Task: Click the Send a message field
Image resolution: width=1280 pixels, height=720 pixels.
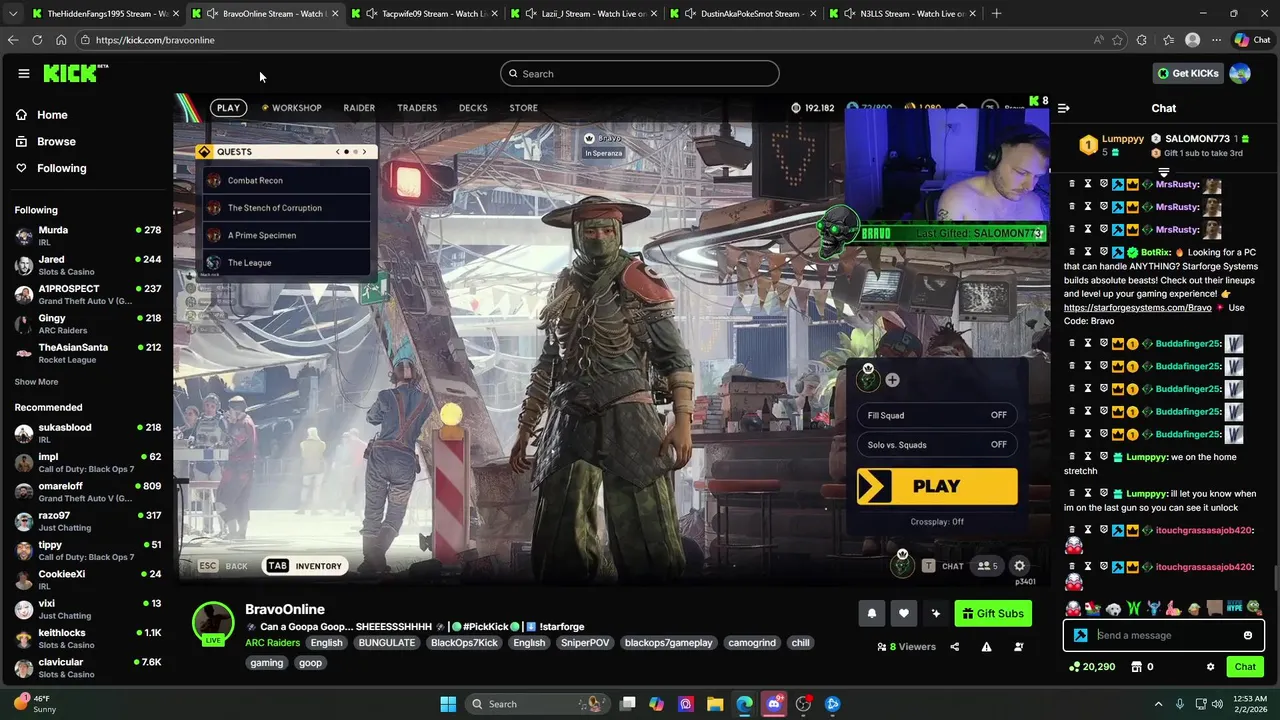Action: (x=1164, y=635)
